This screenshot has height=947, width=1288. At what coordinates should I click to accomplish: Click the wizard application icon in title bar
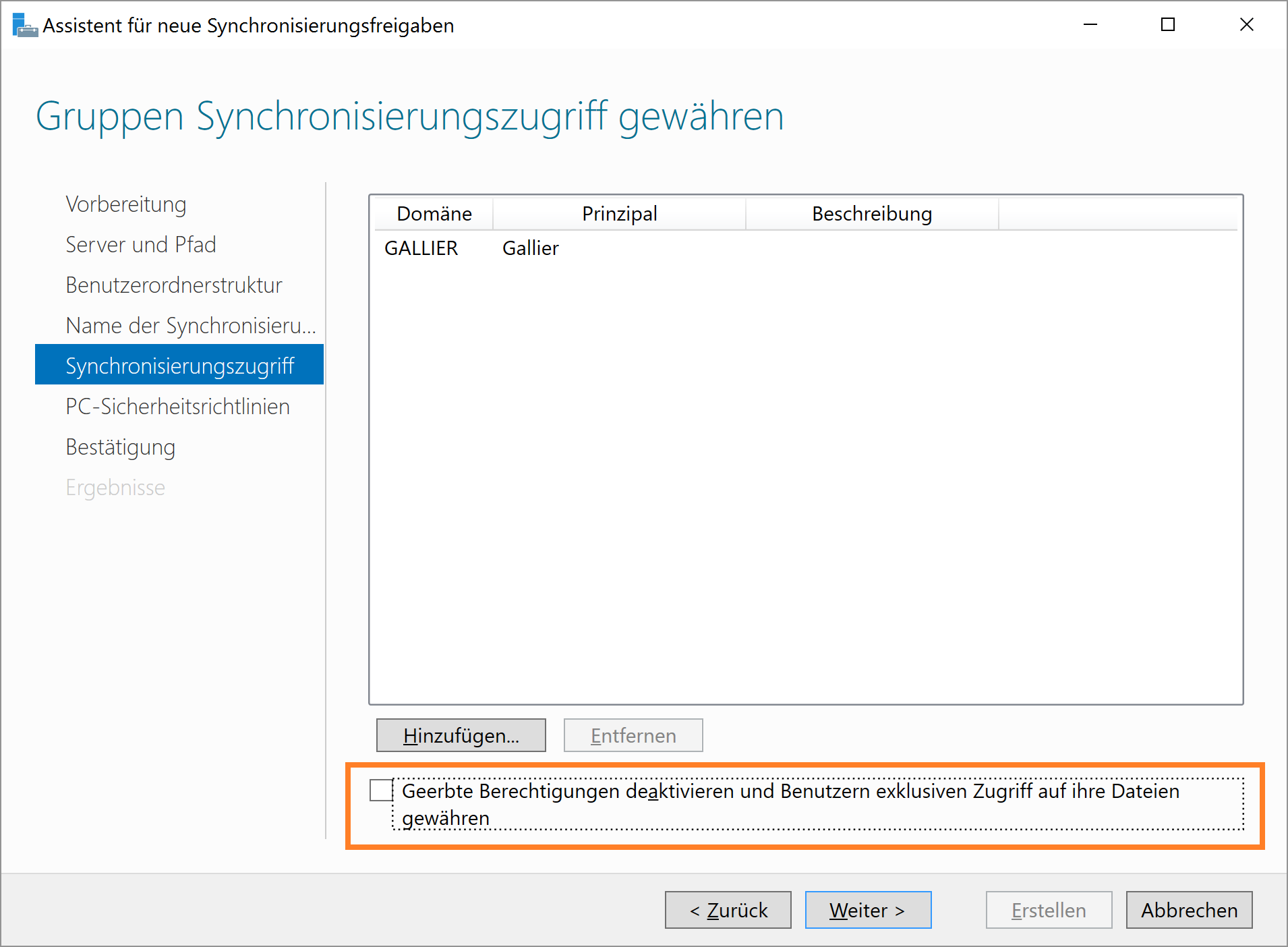click(x=25, y=25)
